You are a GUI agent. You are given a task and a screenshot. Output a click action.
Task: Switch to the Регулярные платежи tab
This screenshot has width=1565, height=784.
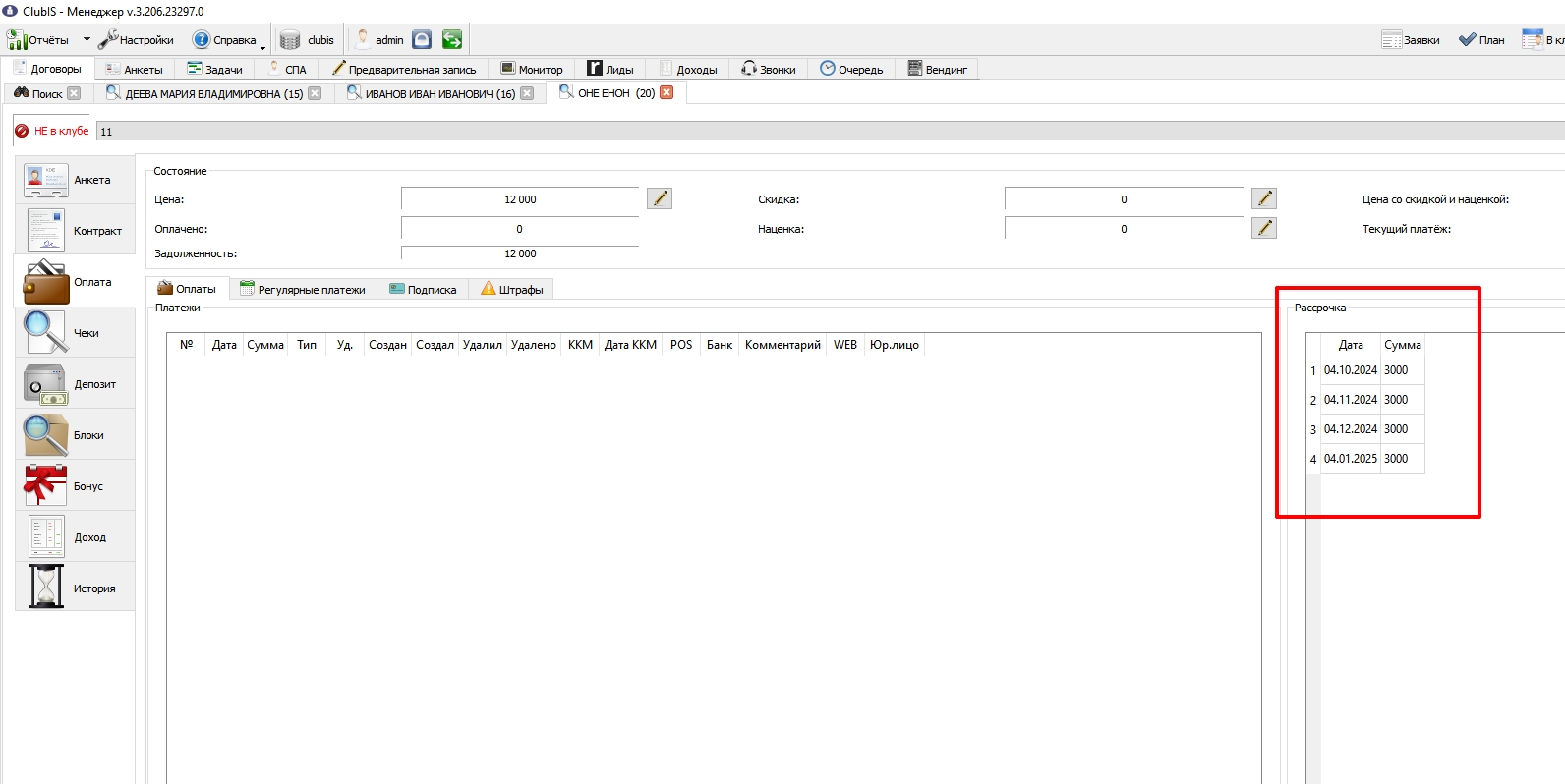coord(303,289)
